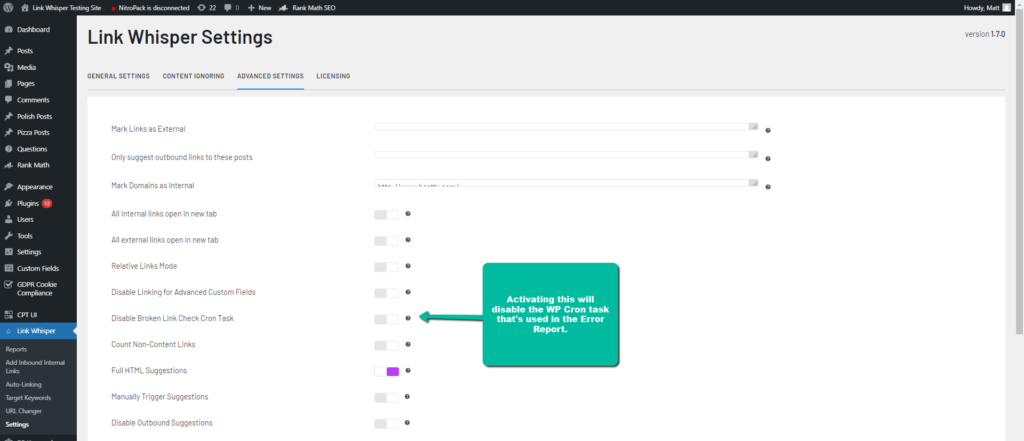Viewport: 1024px width, 441px height.
Task: Enable Count Non-Content Links switch
Action: [x=386, y=346]
